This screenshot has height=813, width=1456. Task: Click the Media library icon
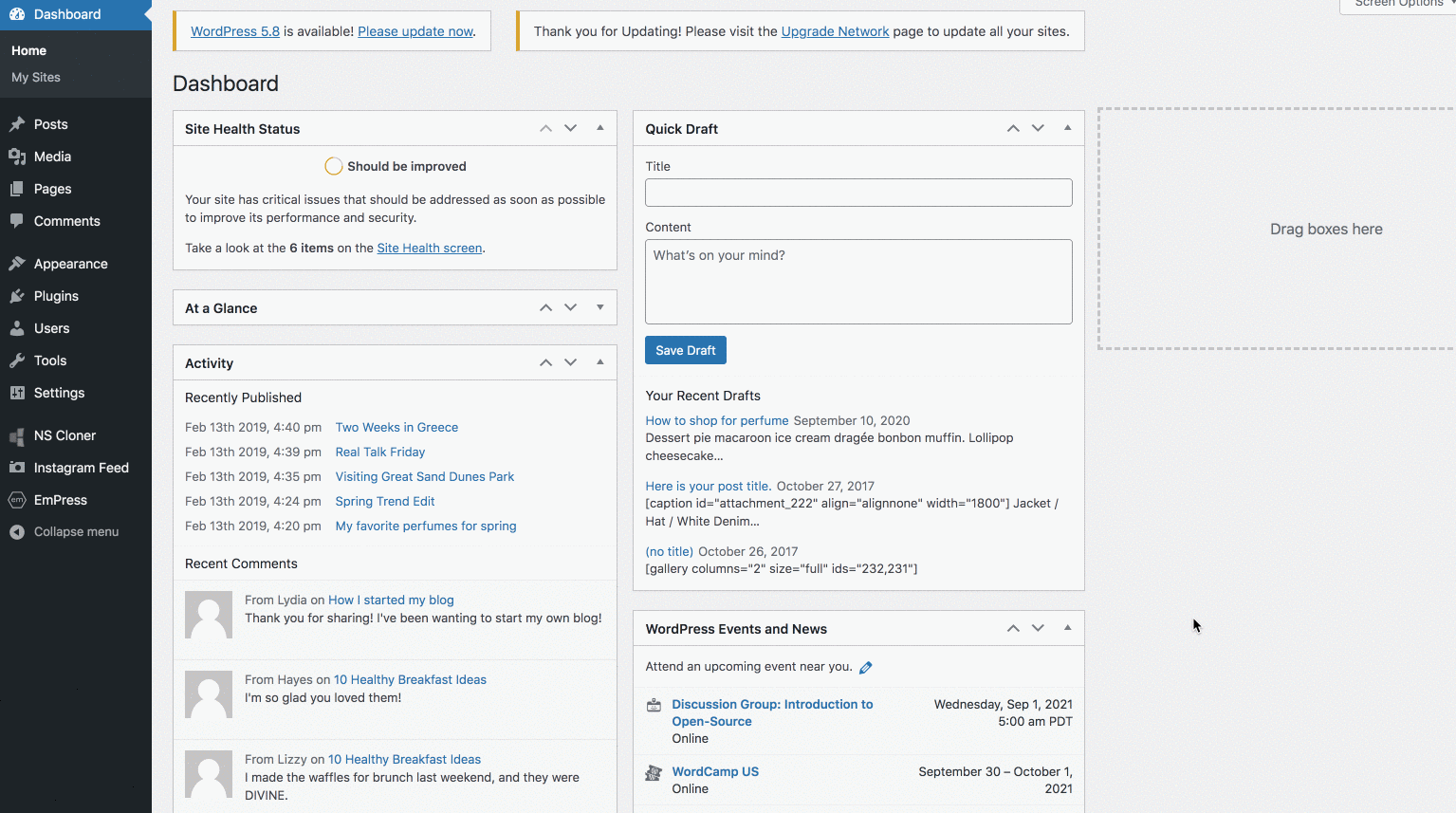17,157
